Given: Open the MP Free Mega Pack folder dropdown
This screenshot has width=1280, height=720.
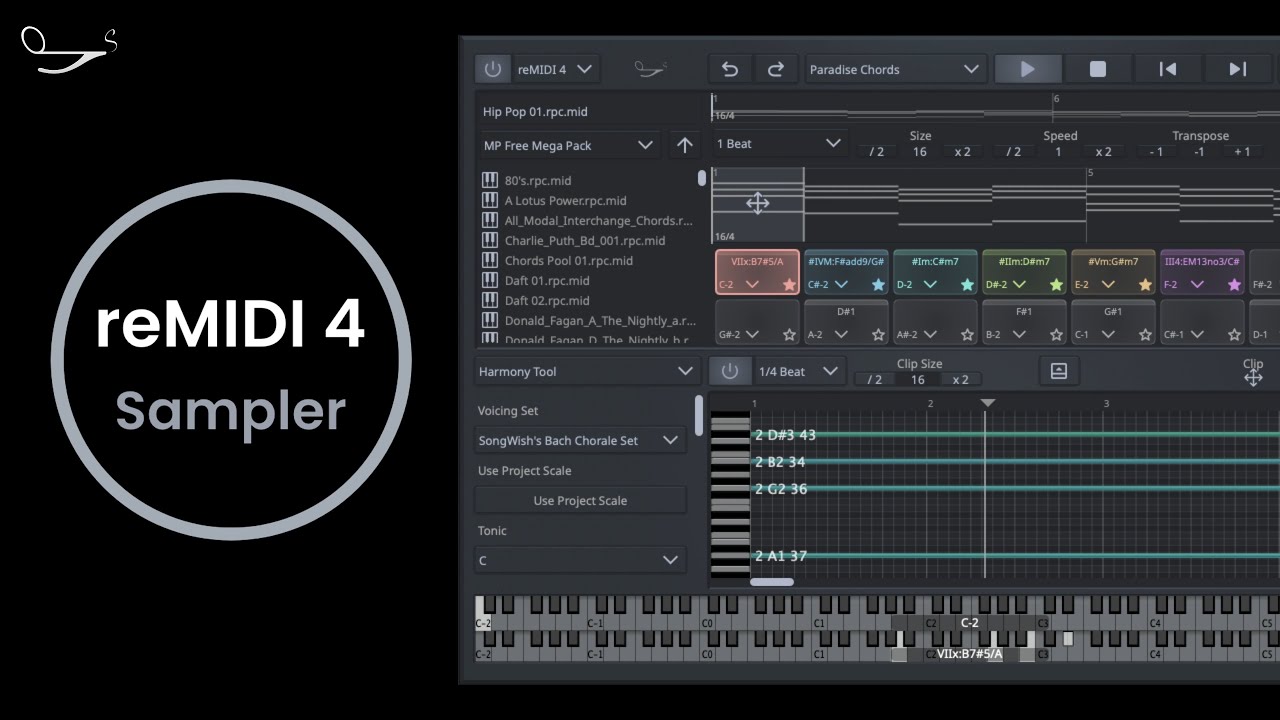Looking at the screenshot, I should [568, 145].
